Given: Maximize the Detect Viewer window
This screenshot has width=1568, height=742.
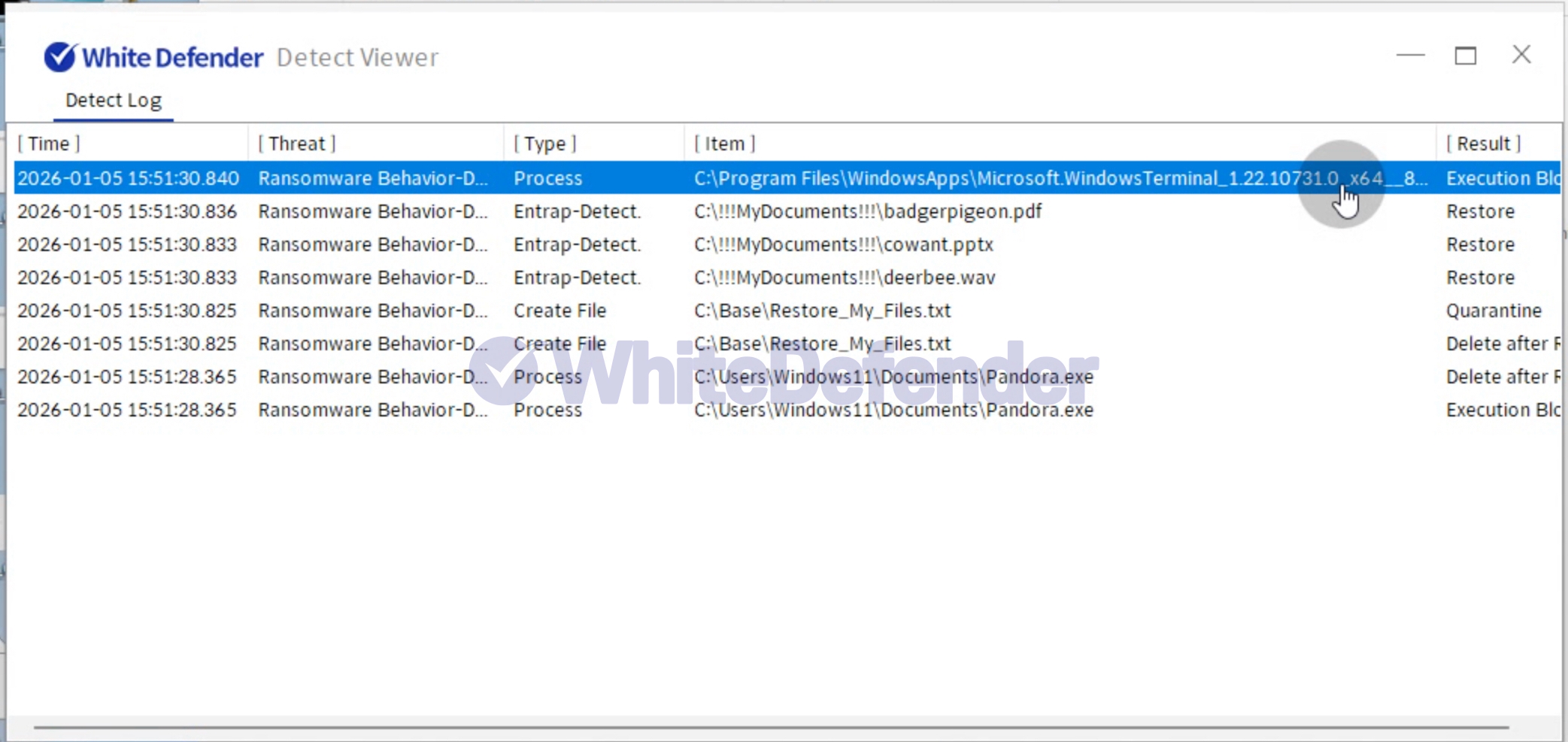Looking at the screenshot, I should (1465, 56).
